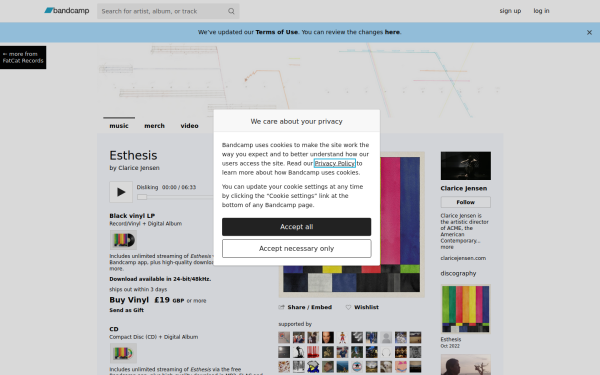Click Buy Vinyl
The image size is (600, 375).
click(x=129, y=300)
